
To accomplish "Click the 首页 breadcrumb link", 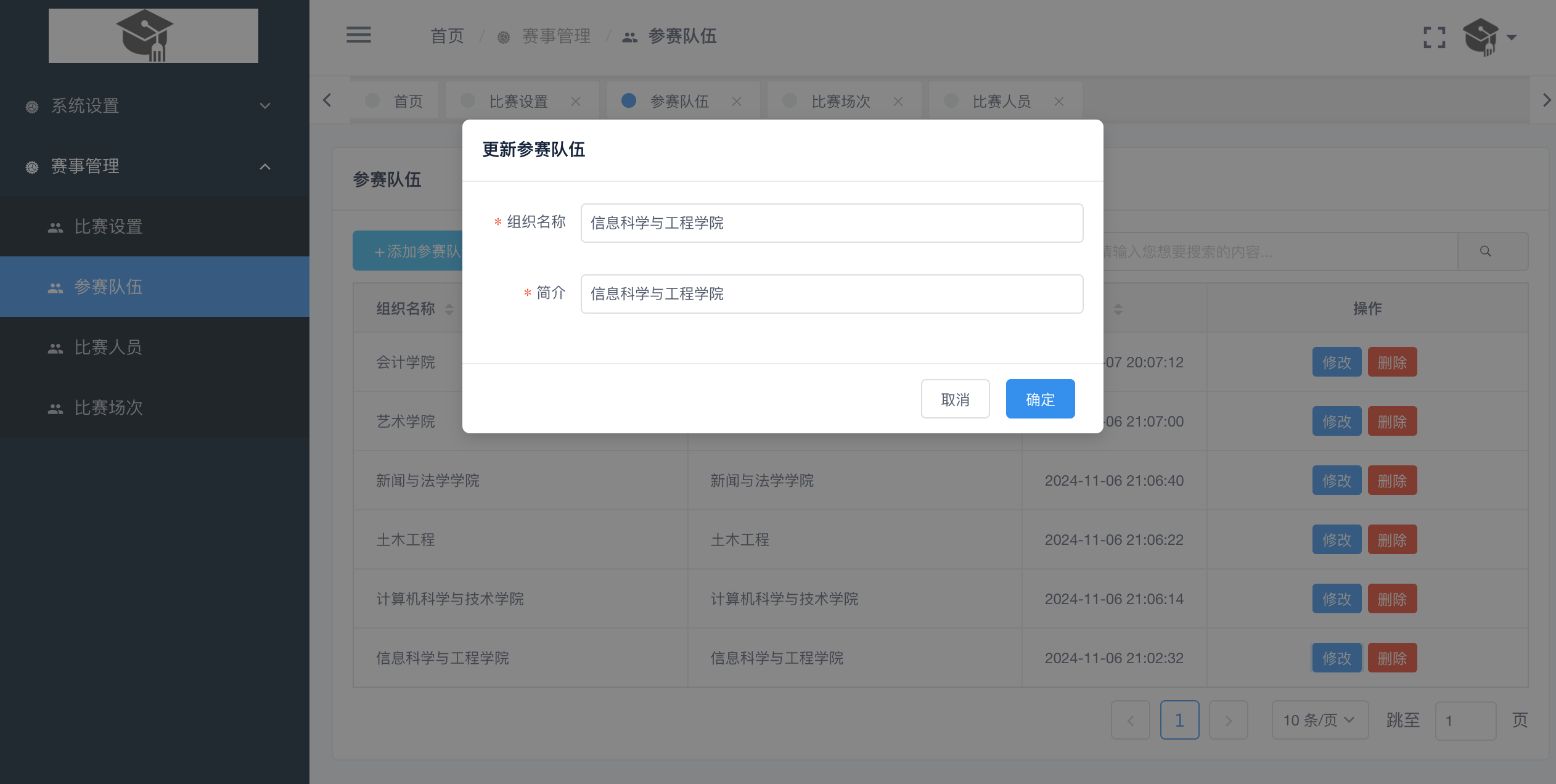I will click(447, 36).
